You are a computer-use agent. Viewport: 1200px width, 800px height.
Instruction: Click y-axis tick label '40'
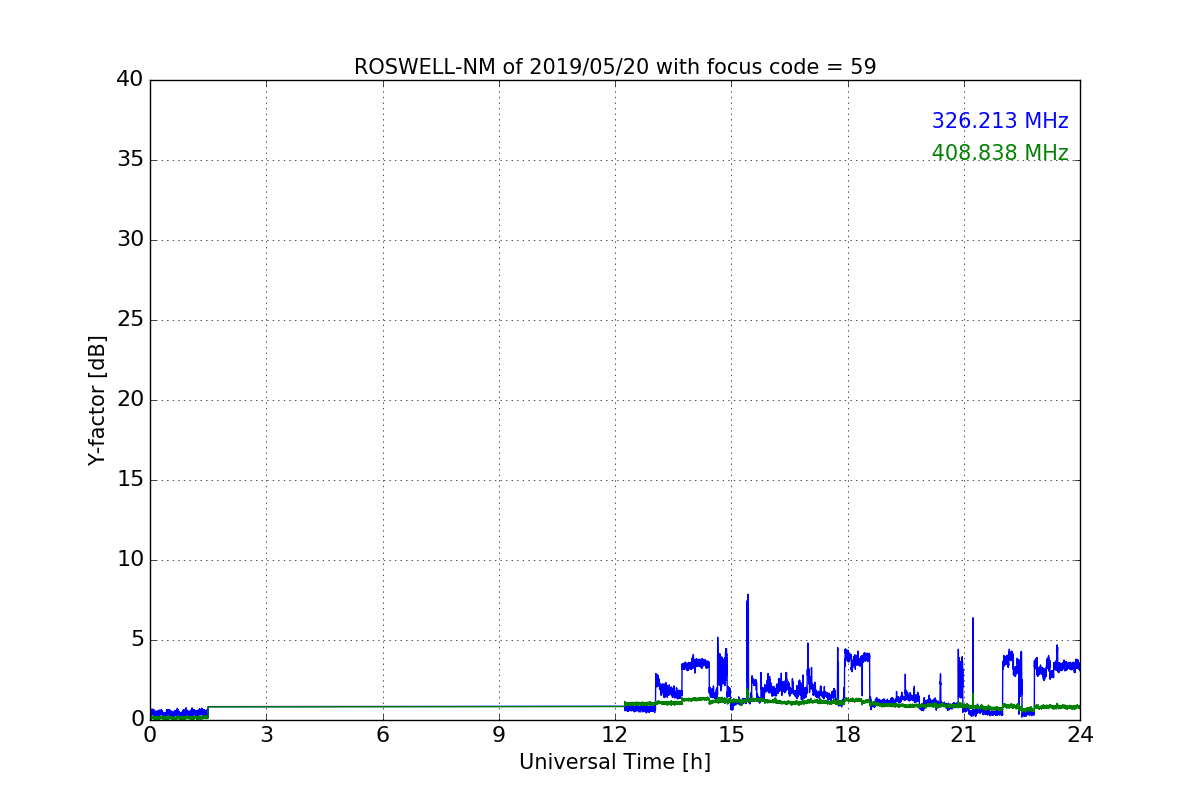click(130, 80)
